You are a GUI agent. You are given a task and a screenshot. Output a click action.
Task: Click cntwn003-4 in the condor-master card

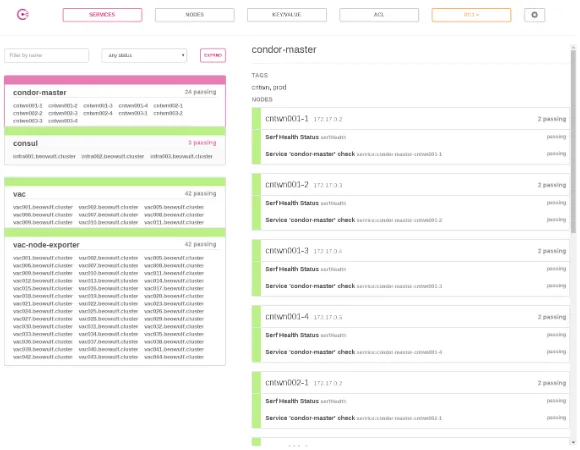(63, 121)
